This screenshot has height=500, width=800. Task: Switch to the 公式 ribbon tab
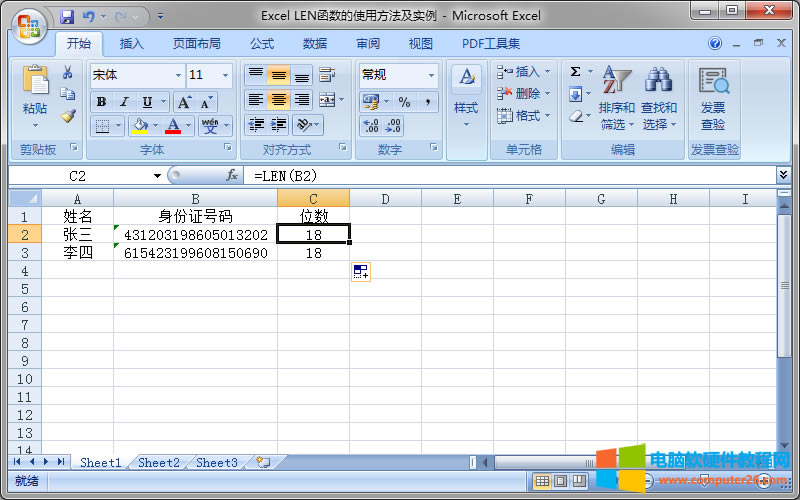pyautogui.click(x=262, y=44)
